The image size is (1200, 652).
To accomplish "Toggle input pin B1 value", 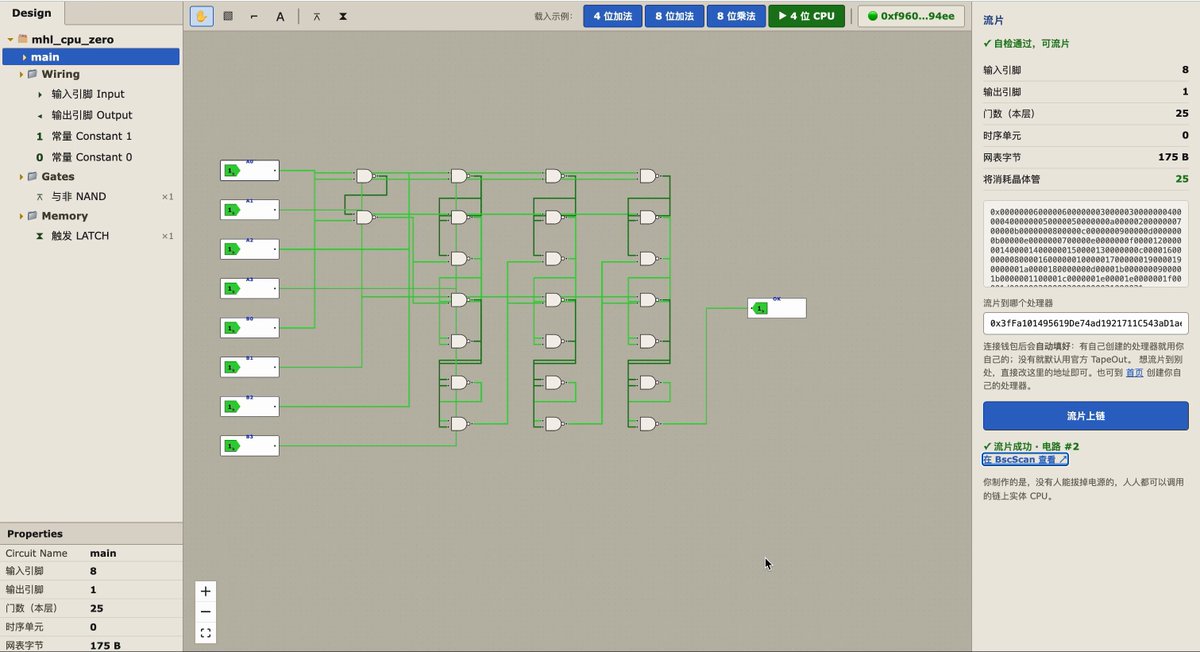I will click(x=231, y=367).
